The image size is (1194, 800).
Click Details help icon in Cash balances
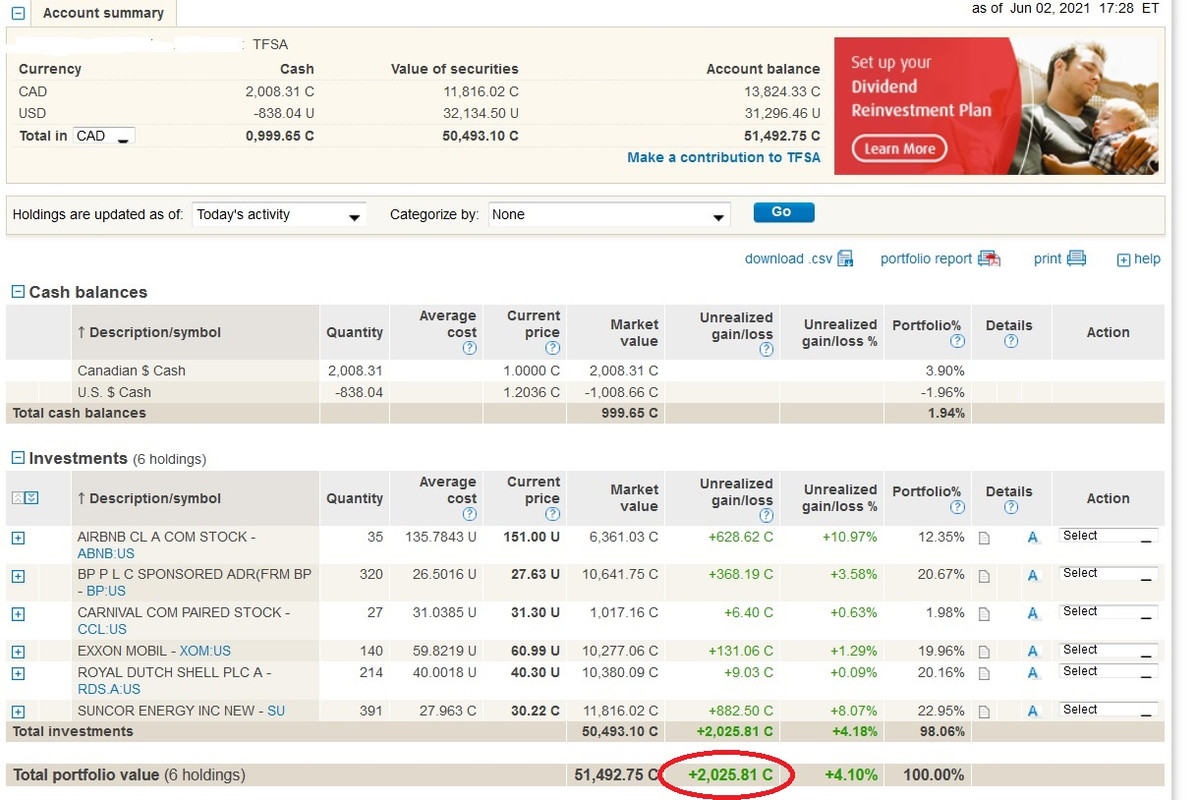(x=1010, y=342)
